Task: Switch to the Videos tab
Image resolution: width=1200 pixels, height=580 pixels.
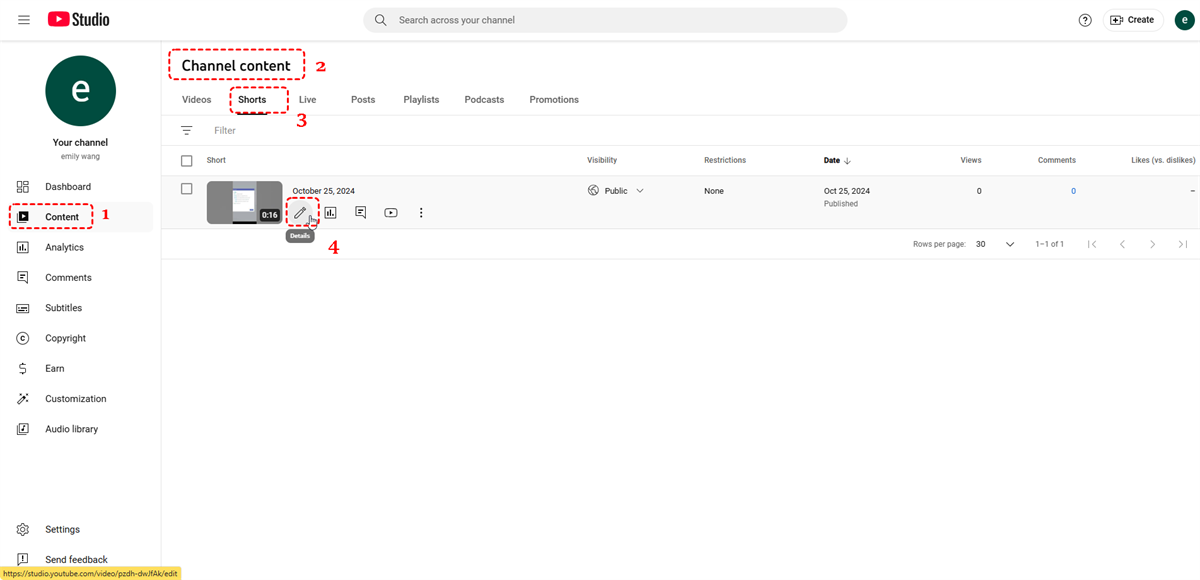Action: click(x=196, y=100)
